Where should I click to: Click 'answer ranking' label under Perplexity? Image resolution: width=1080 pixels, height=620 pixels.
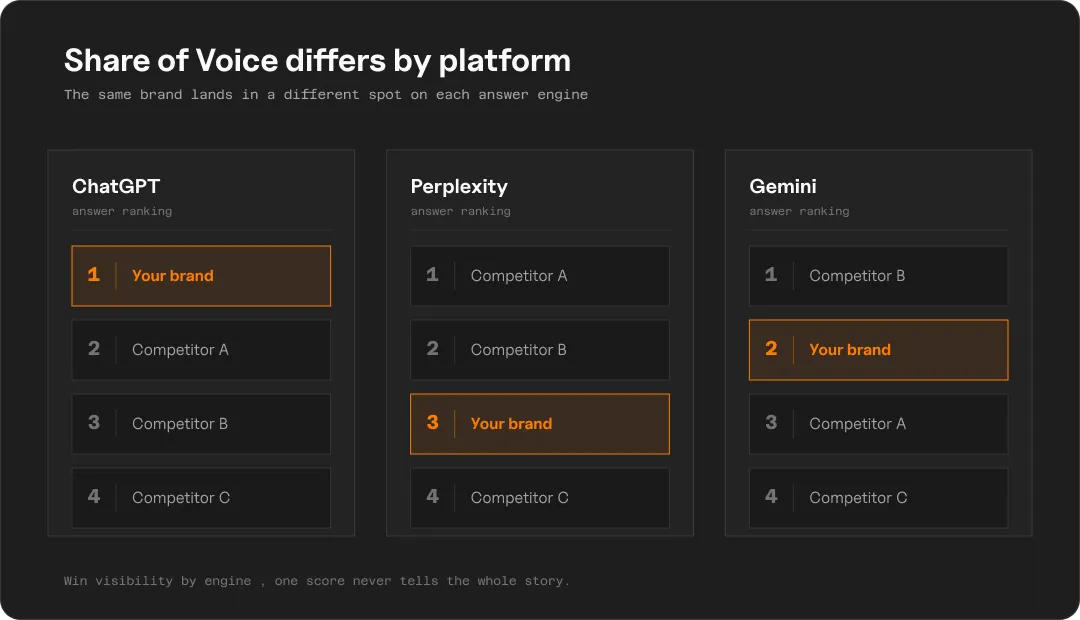point(461,211)
